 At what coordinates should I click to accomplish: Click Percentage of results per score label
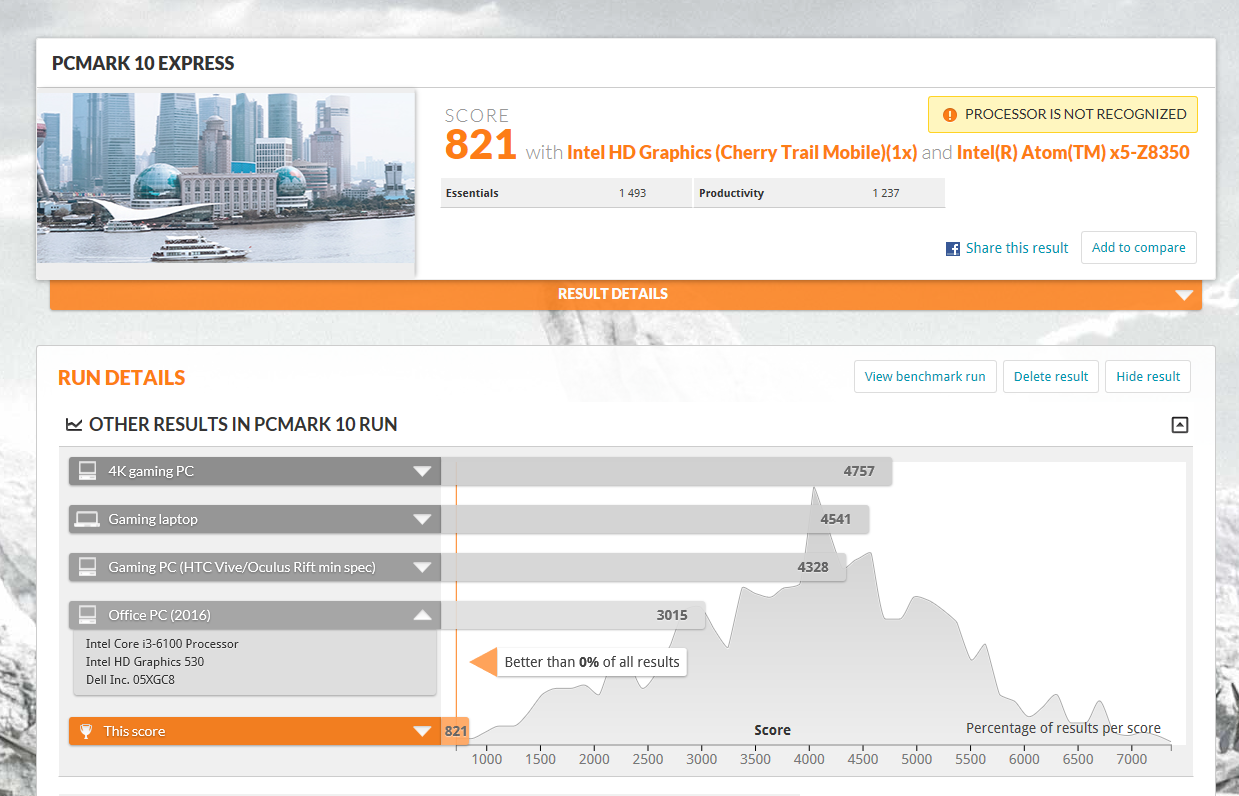(1063, 728)
